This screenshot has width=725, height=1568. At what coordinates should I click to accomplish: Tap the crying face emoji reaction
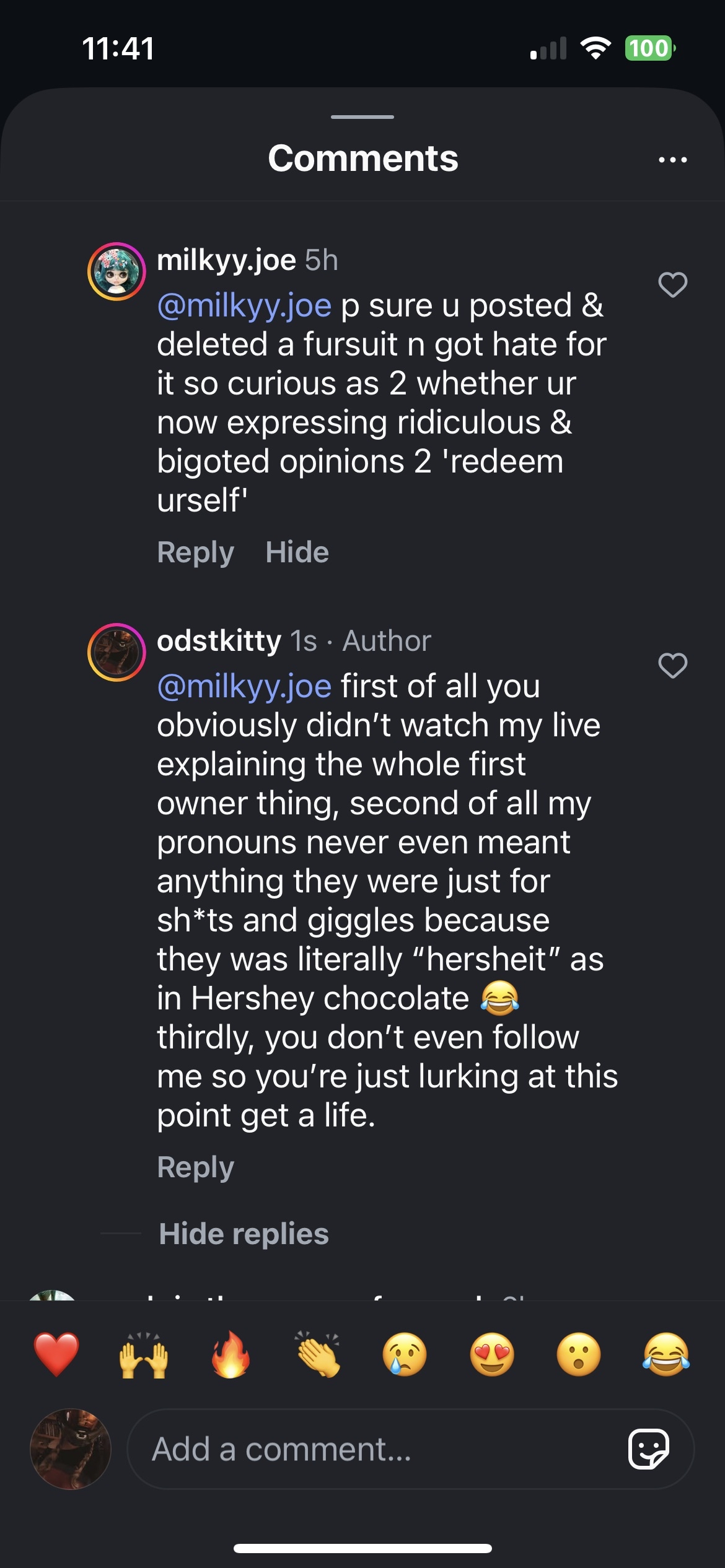coord(405,1354)
